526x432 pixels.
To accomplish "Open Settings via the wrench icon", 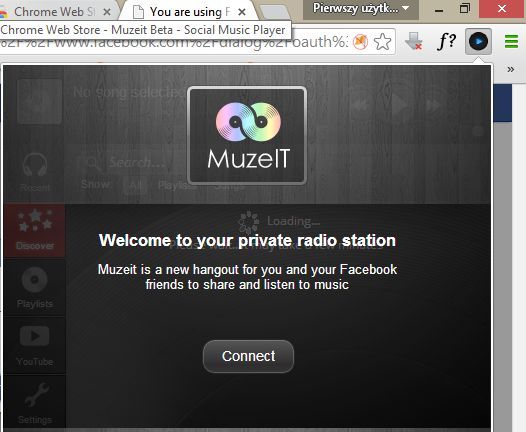I will (x=35, y=403).
